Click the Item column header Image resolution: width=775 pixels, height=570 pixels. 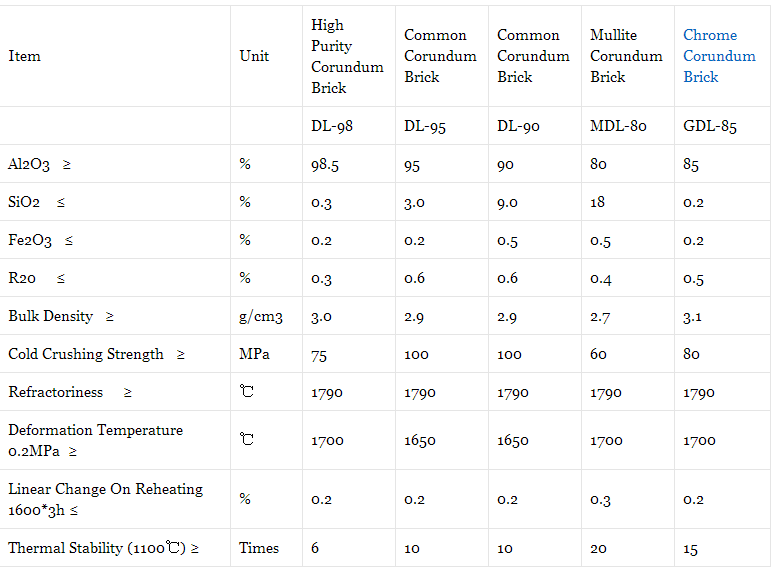point(24,56)
